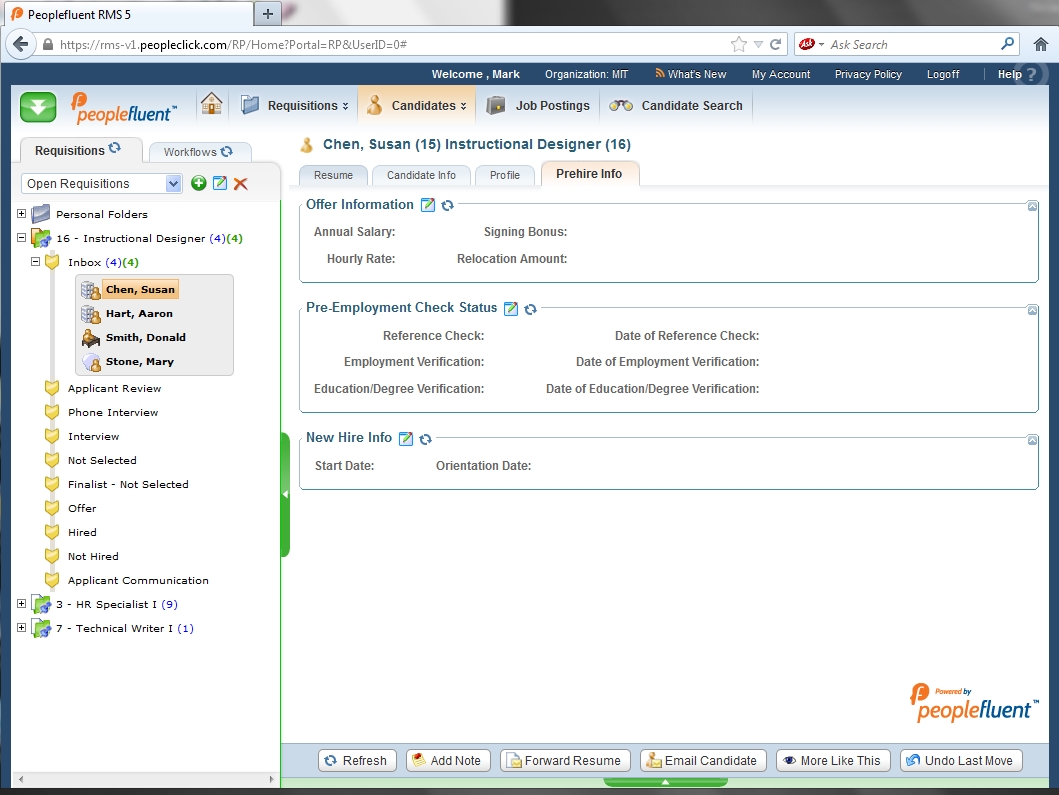Collapse the Offer Information panel

coord(1032,206)
